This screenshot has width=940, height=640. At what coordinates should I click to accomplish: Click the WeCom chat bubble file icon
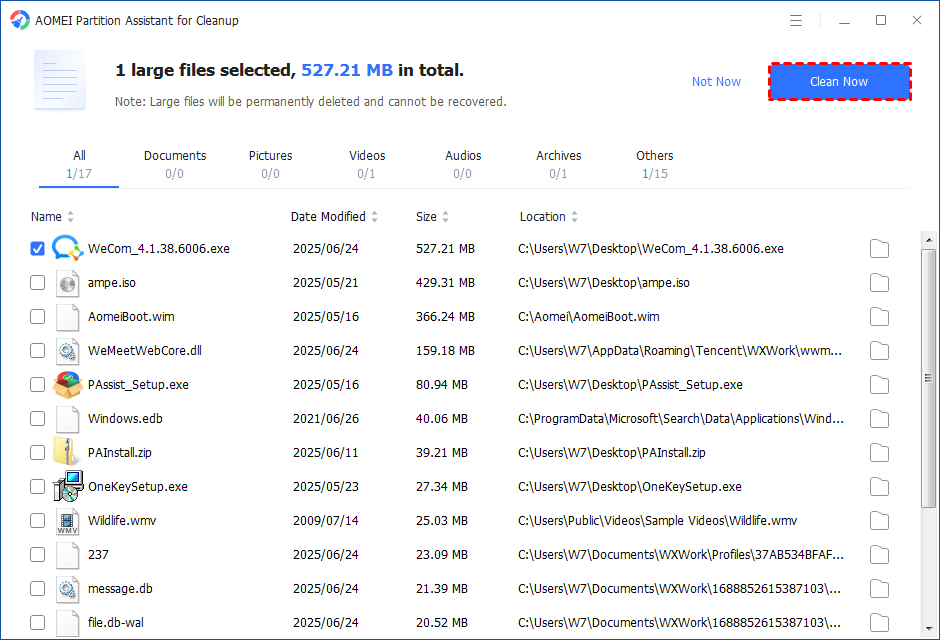click(67, 248)
